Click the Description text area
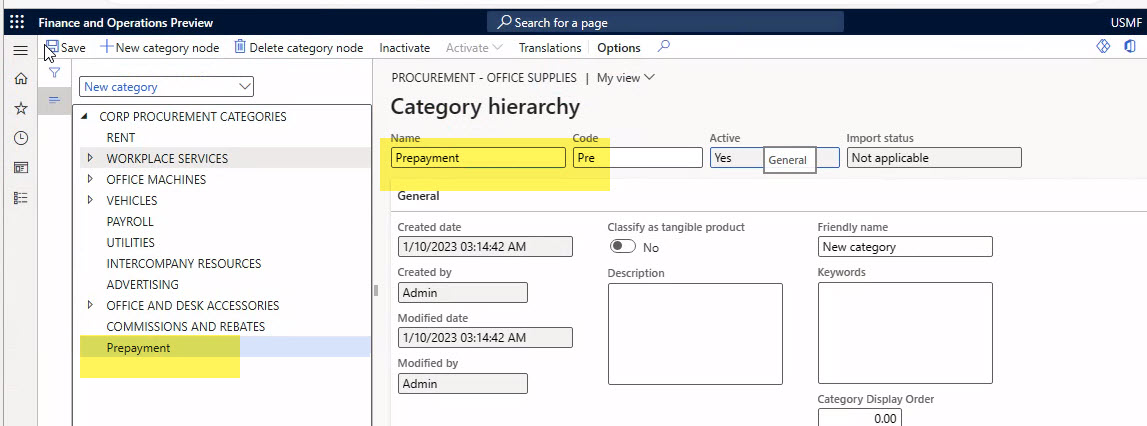 pyautogui.click(x=695, y=334)
